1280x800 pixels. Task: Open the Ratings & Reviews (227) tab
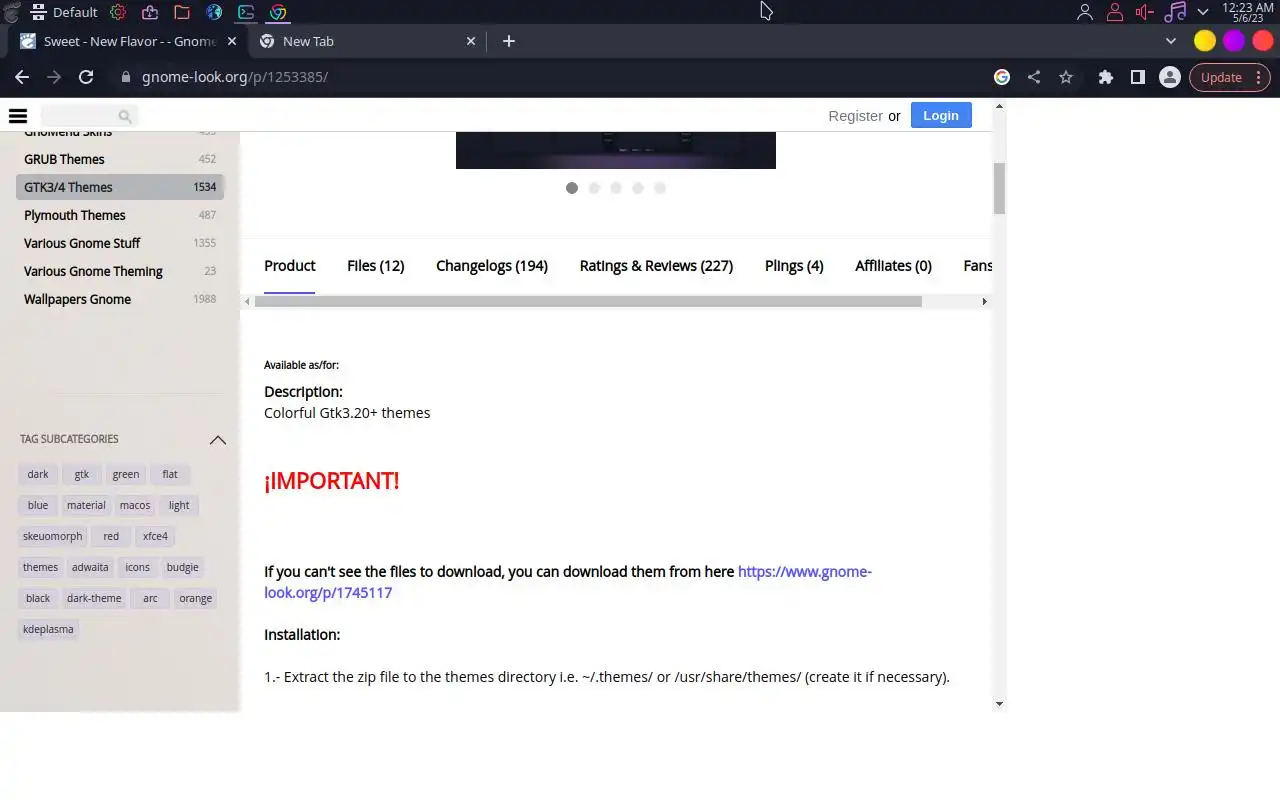[x=656, y=266]
